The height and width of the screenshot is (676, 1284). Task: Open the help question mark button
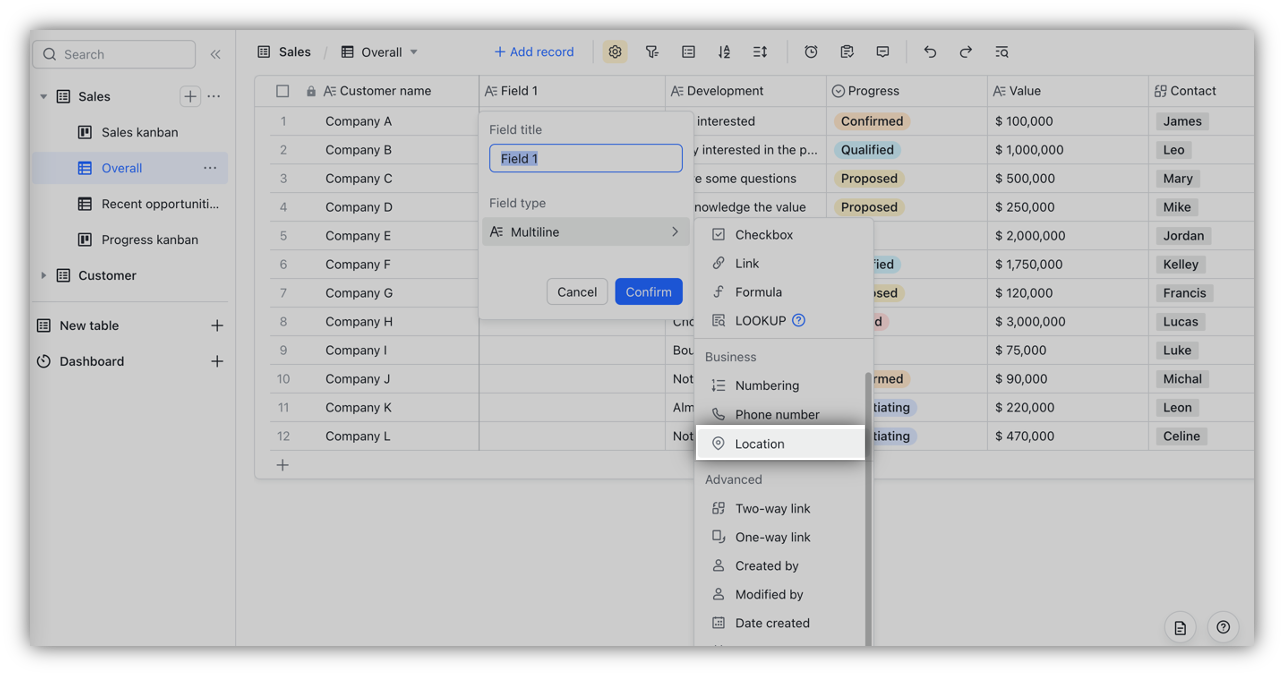(x=1223, y=628)
